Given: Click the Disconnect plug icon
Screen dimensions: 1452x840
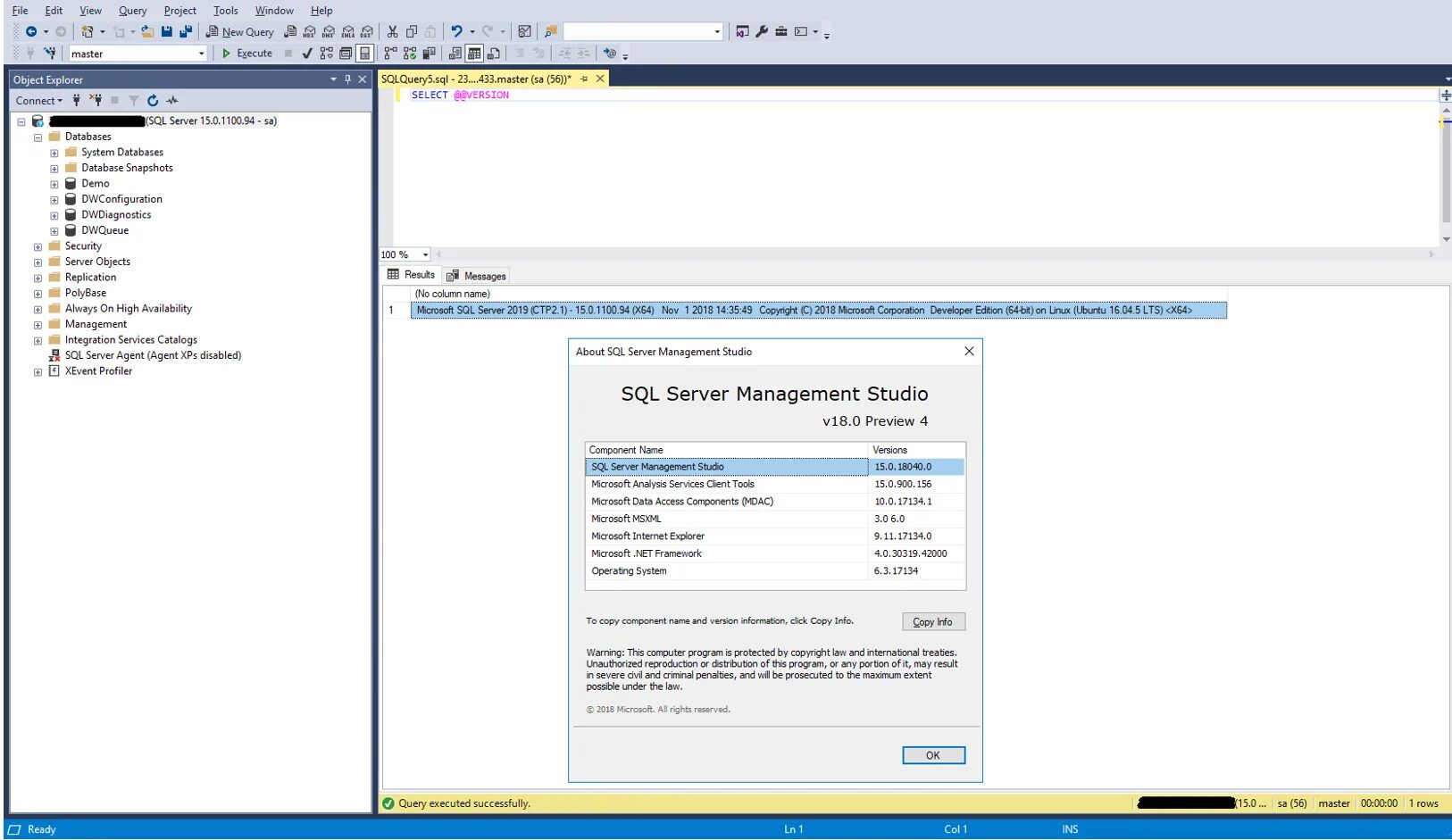Looking at the screenshot, I should 96,100.
